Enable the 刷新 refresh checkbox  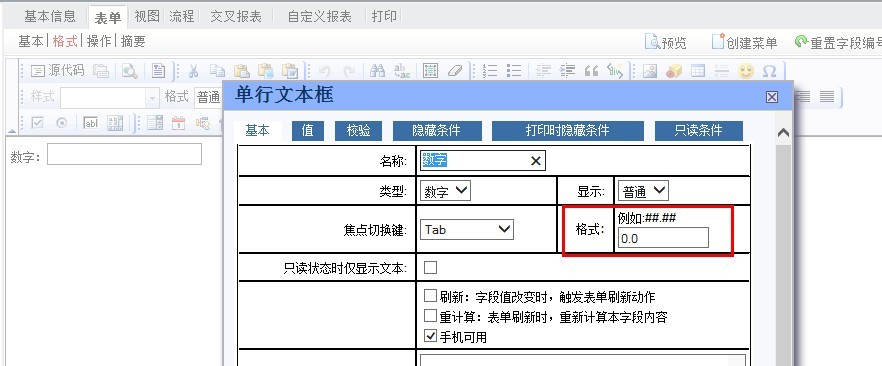[430, 296]
